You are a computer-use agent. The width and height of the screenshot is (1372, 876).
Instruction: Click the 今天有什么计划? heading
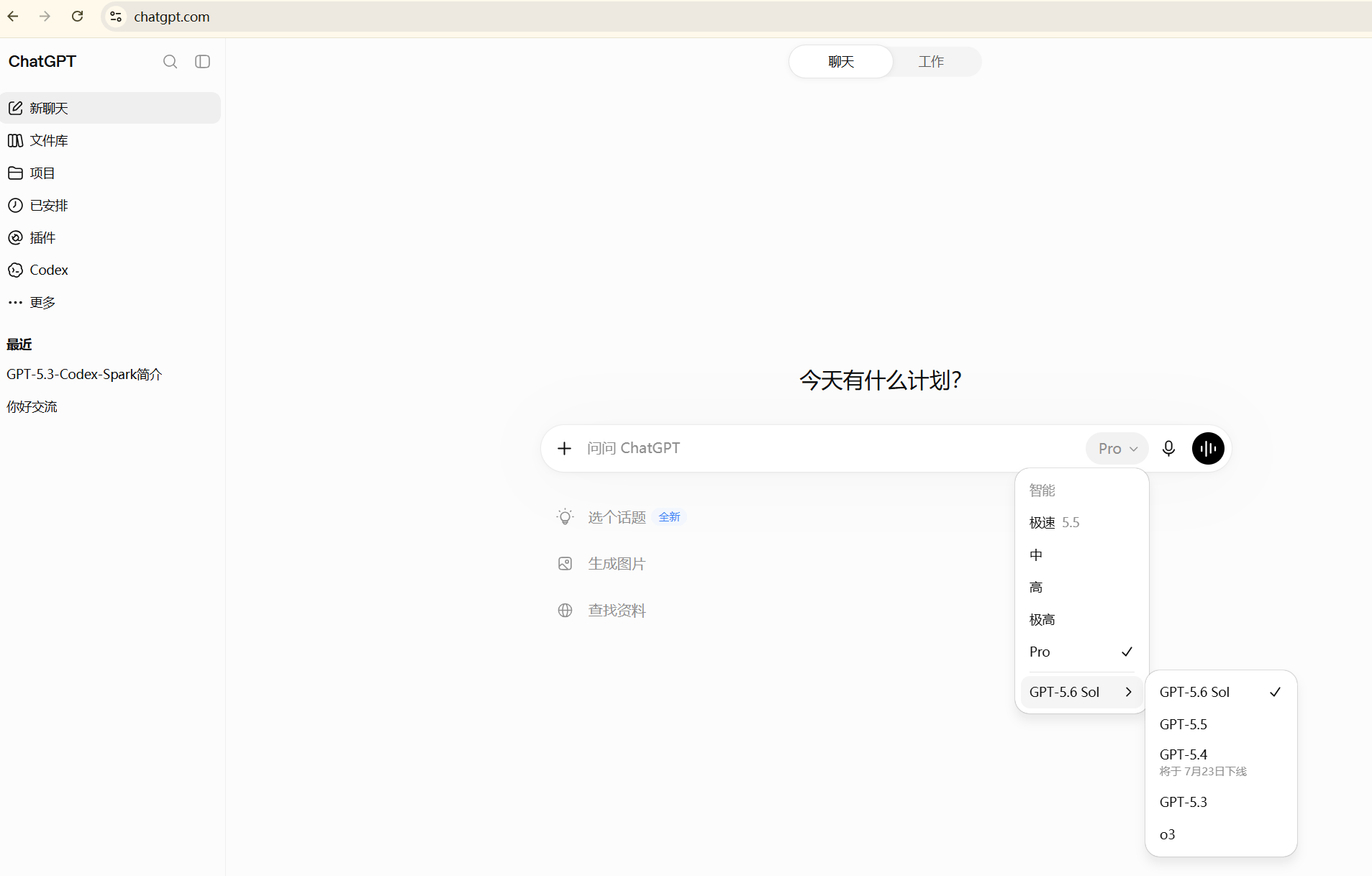pyautogui.click(x=881, y=380)
